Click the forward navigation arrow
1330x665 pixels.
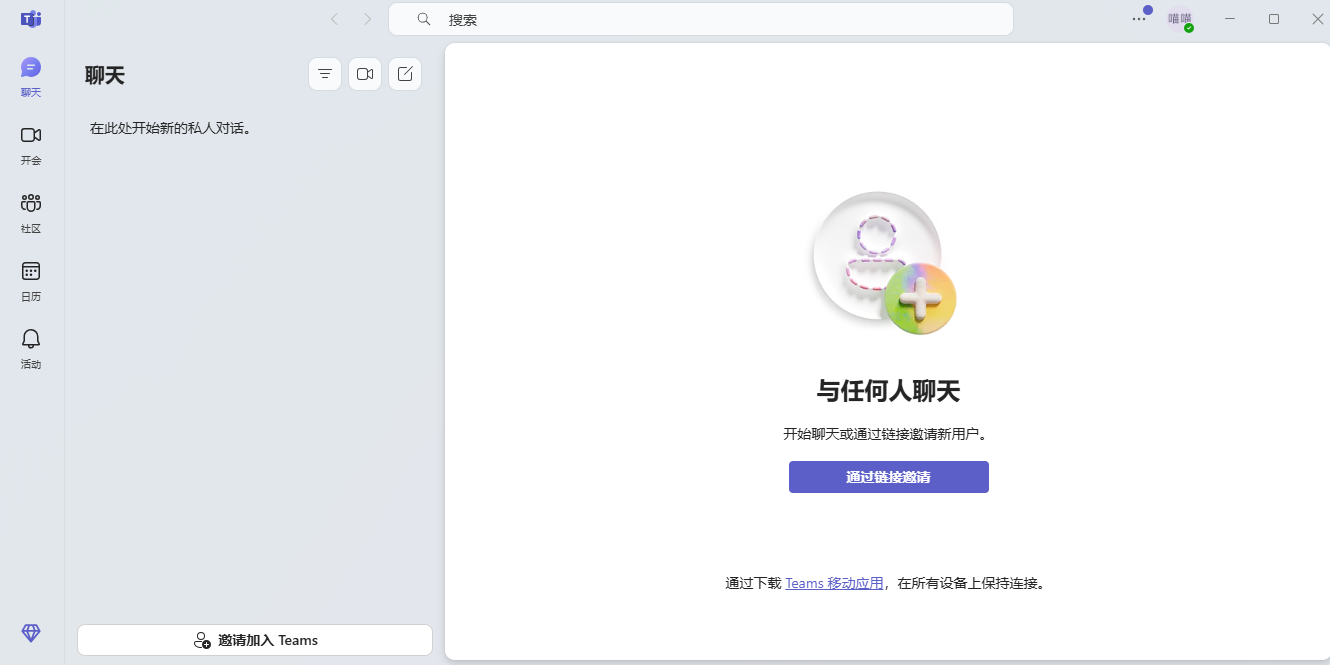(x=367, y=18)
